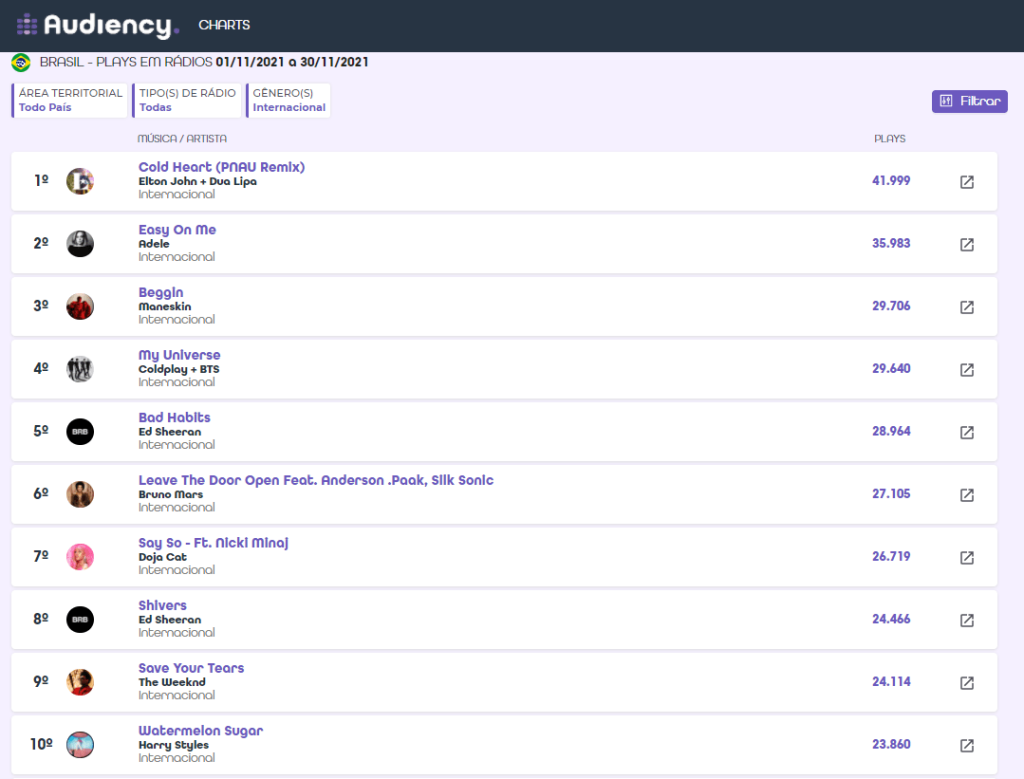Open external link icon for Shivers row
This screenshot has width=1024, height=779.
coord(967,620)
